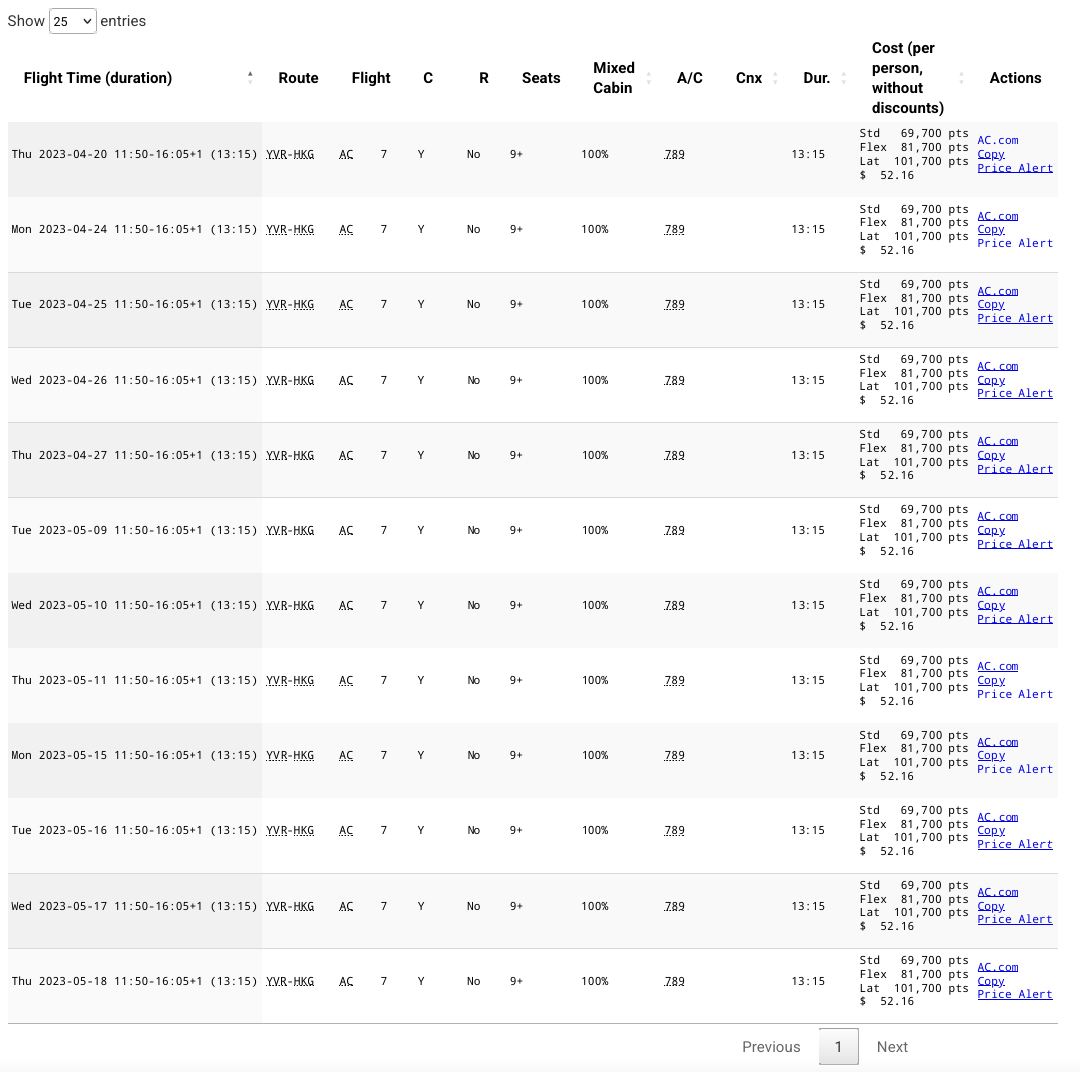Click YVR-HKG route in 2023-05-15 row

[290, 755]
